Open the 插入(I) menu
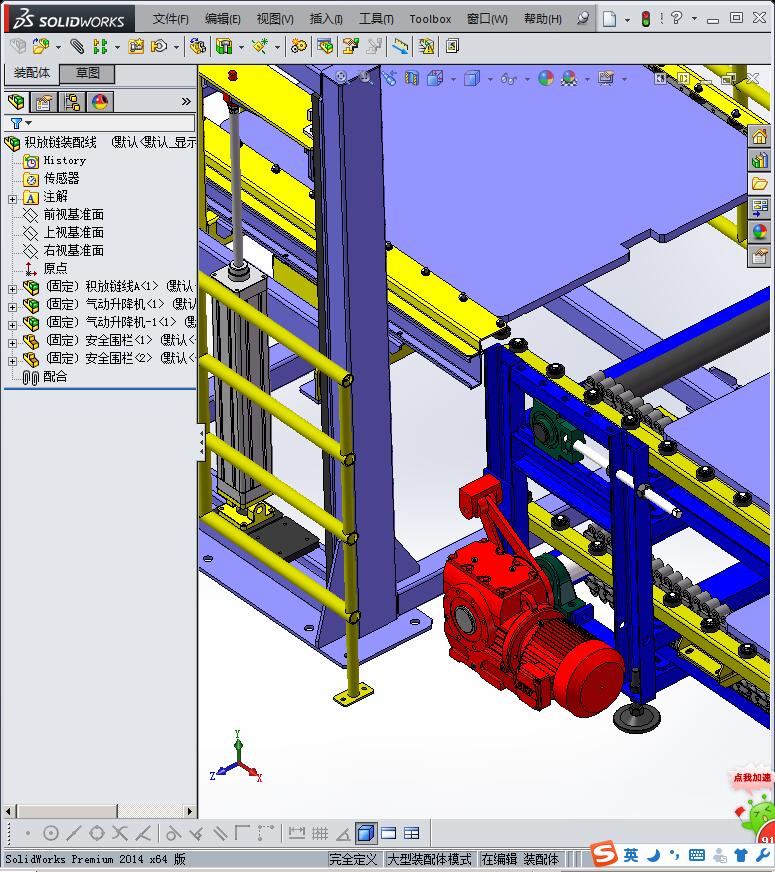 click(x=326, y=19)
